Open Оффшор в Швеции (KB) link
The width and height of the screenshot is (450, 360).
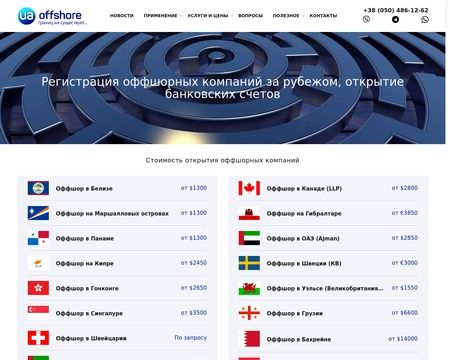coord(304,263)
